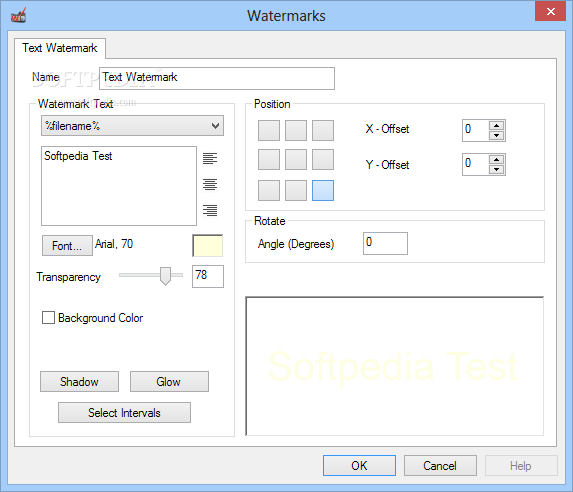Set position to top-center square
The image size is (573, 492).
pos(296,130)
